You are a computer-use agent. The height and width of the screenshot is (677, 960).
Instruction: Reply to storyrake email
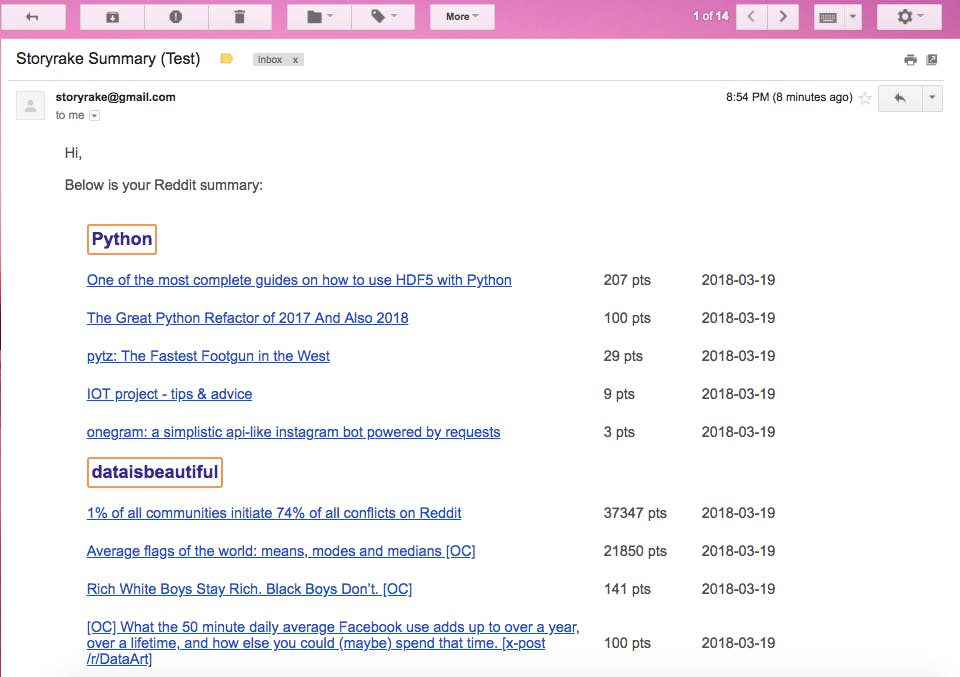899,98
